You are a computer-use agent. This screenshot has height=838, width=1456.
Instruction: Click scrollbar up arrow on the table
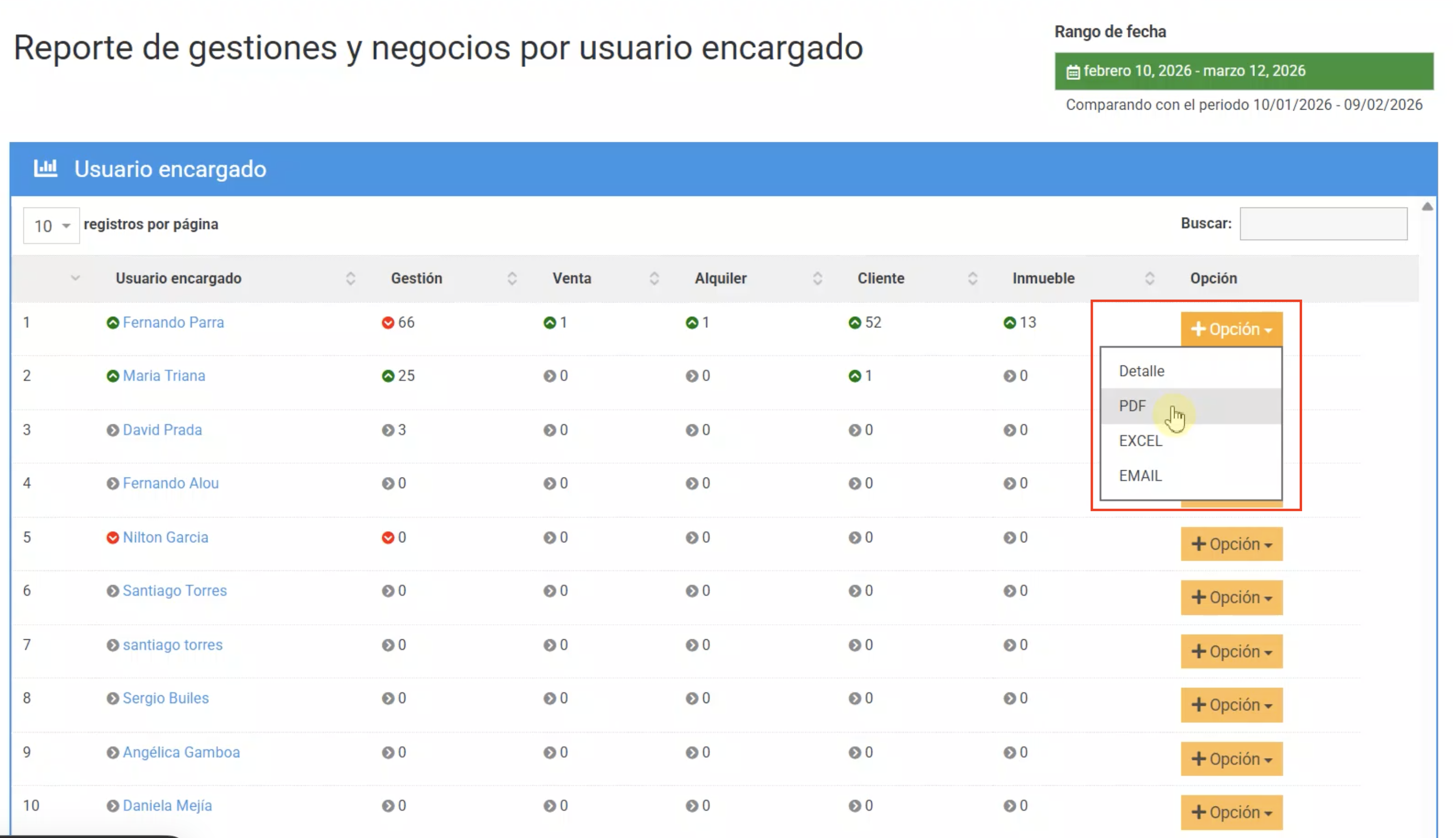pos(1427,207)
